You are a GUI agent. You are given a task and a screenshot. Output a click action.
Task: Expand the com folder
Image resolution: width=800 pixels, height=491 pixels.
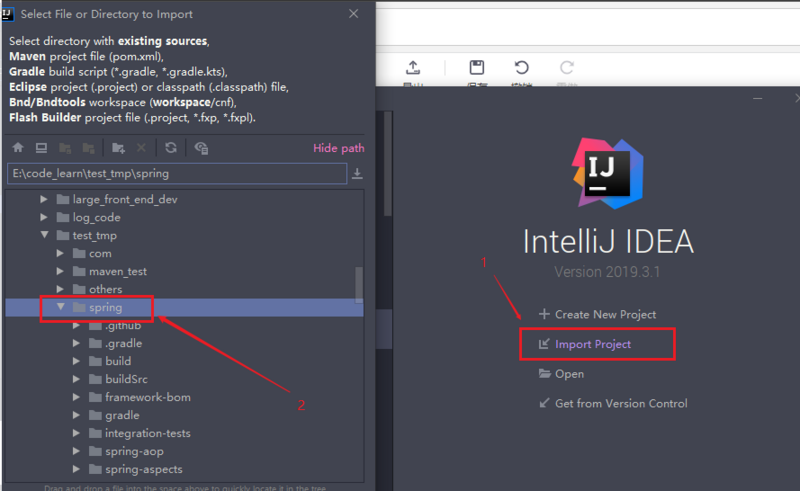click(60, 253)
